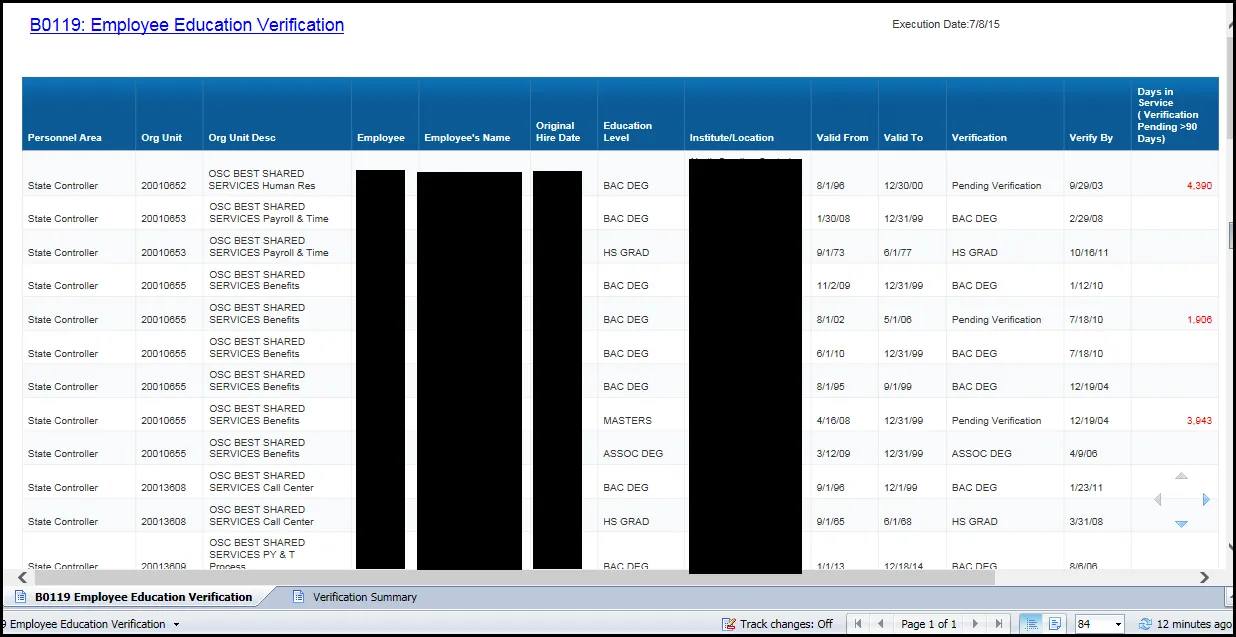Click the refresh icon beside '12 minutes ago'
This screenshot has width=1236, height=637.
[x=1145, y=624]
